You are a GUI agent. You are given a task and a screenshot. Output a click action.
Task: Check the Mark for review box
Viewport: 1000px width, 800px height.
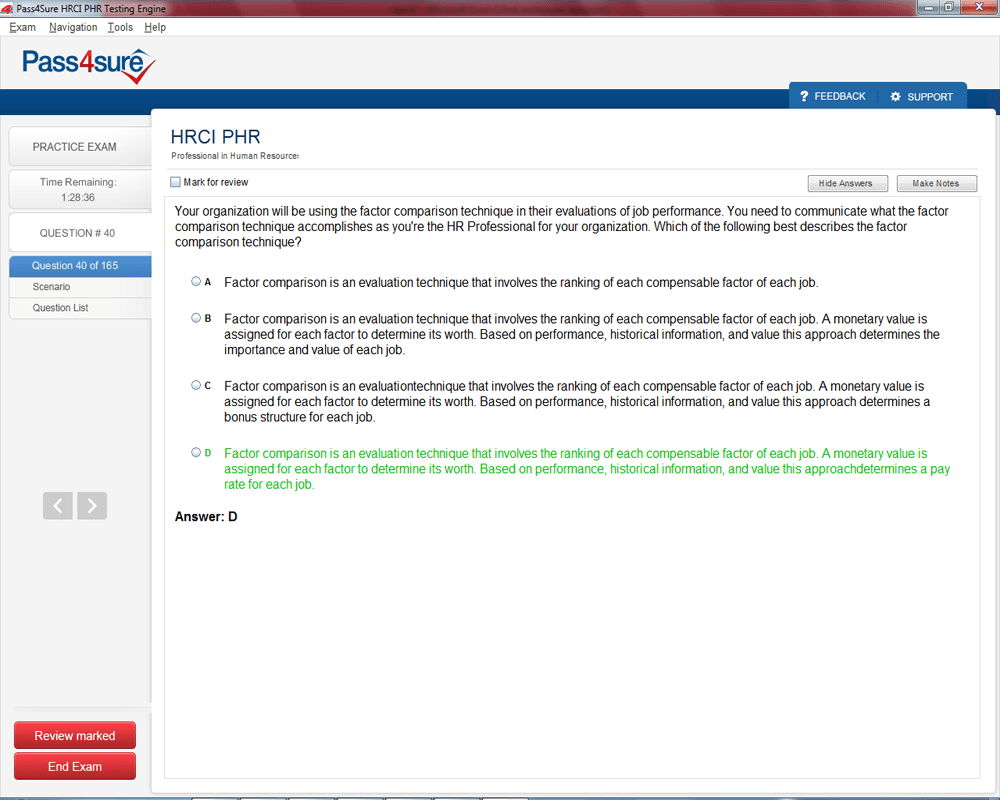175,182
